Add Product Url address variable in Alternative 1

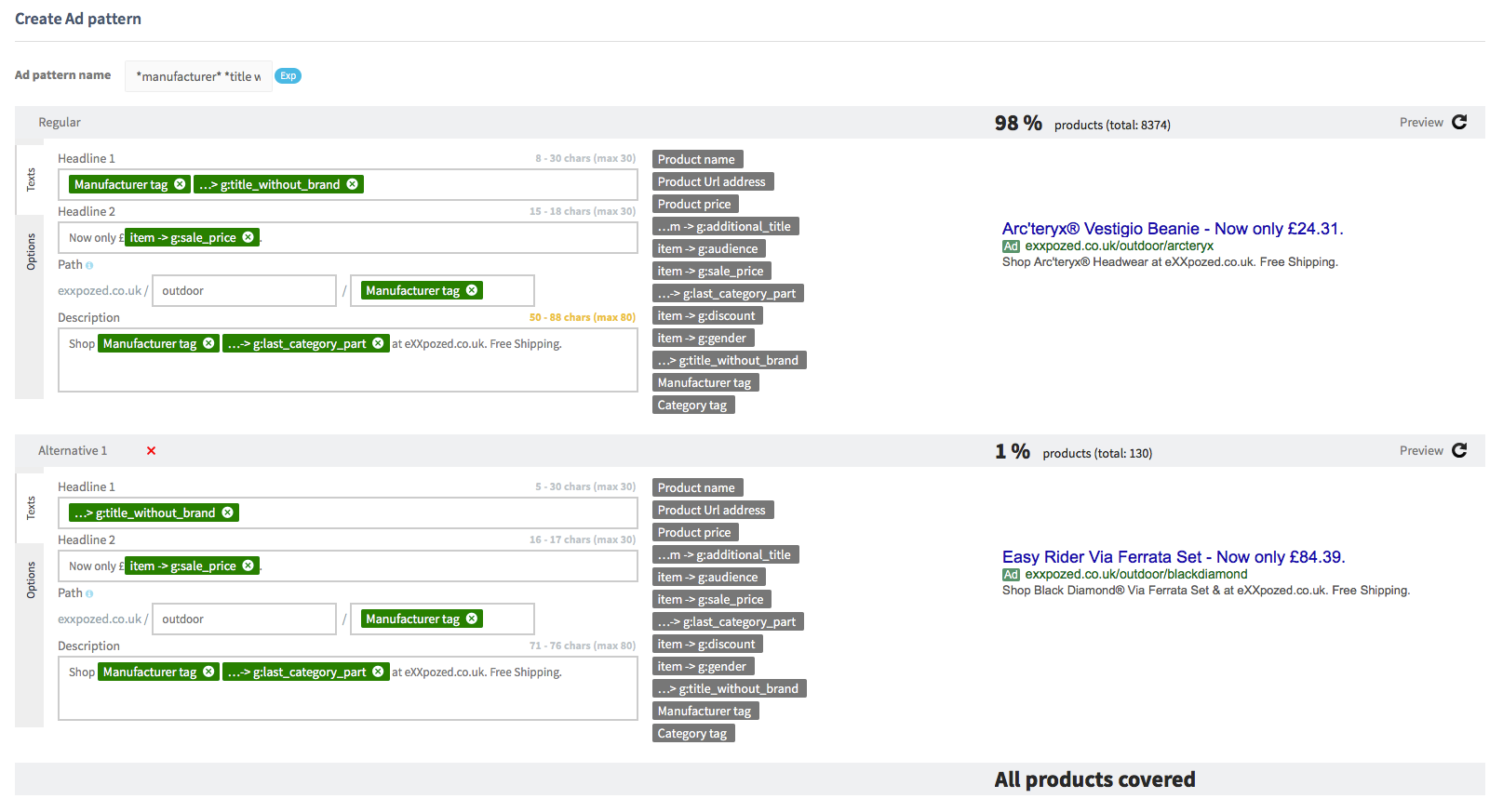pyautogui.click(x=712, y=510)
